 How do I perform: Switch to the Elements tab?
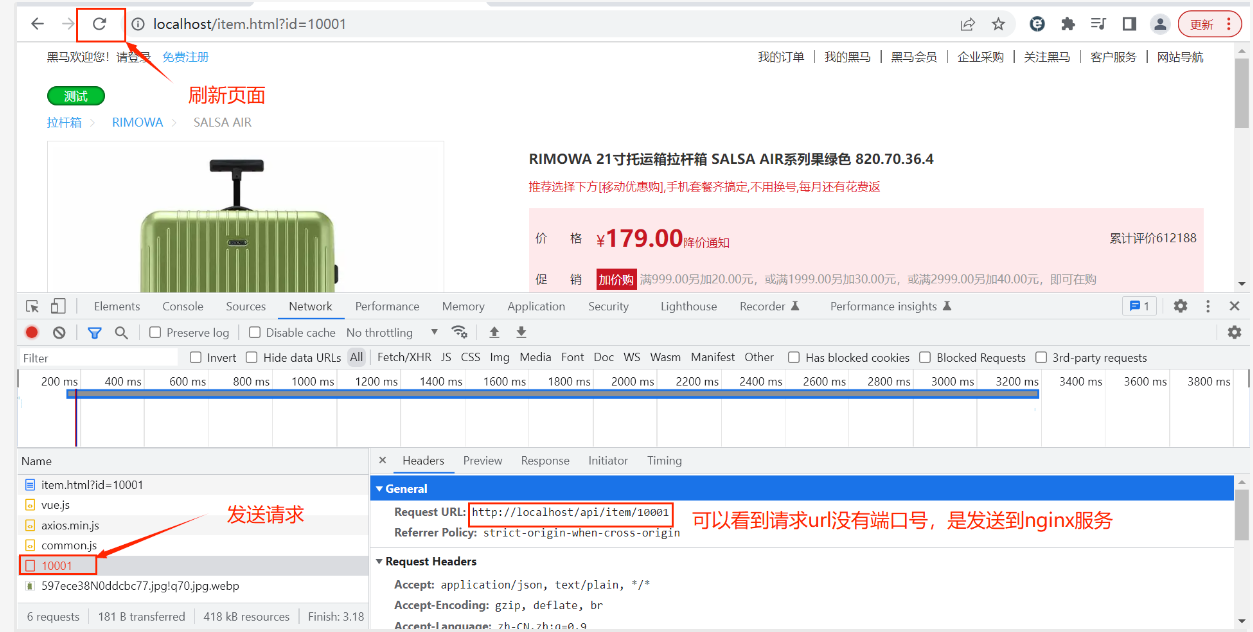[x=117, y=306]
